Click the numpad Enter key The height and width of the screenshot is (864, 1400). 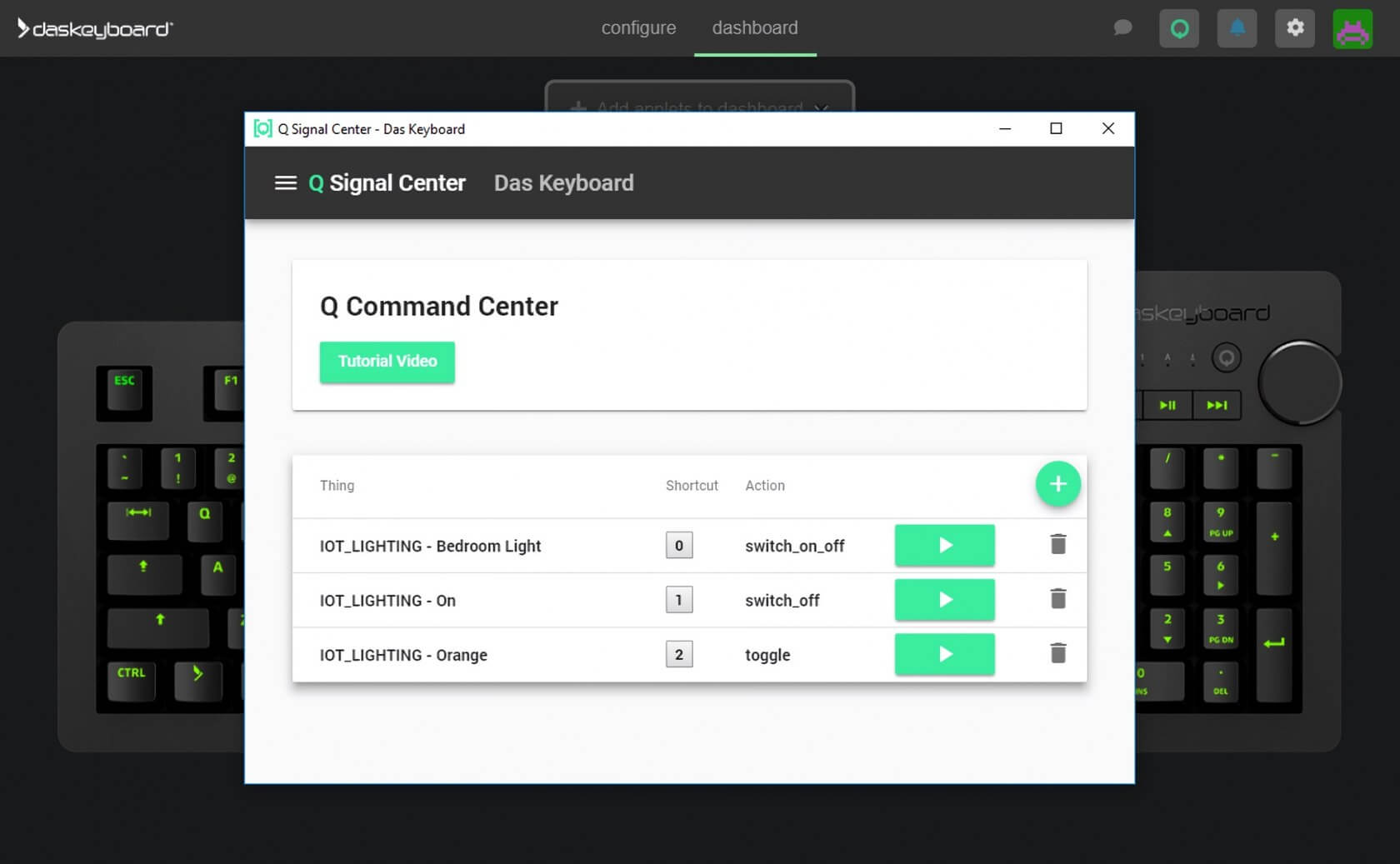click(x=1274, y=654)
